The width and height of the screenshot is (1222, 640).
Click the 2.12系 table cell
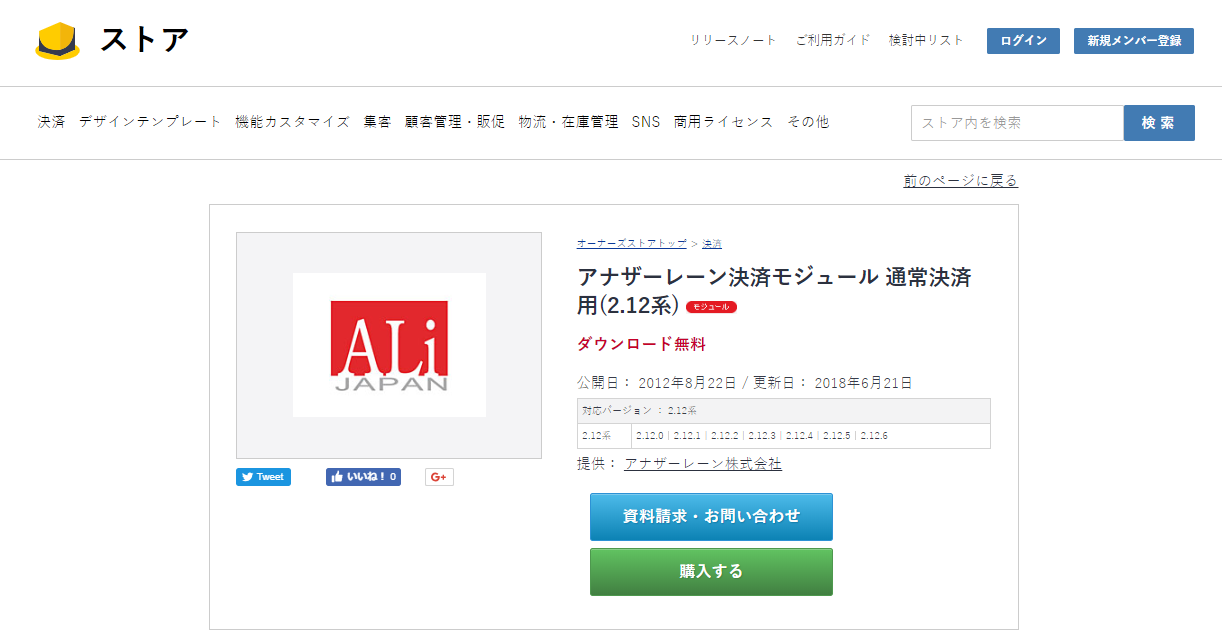tap(604, 436)
